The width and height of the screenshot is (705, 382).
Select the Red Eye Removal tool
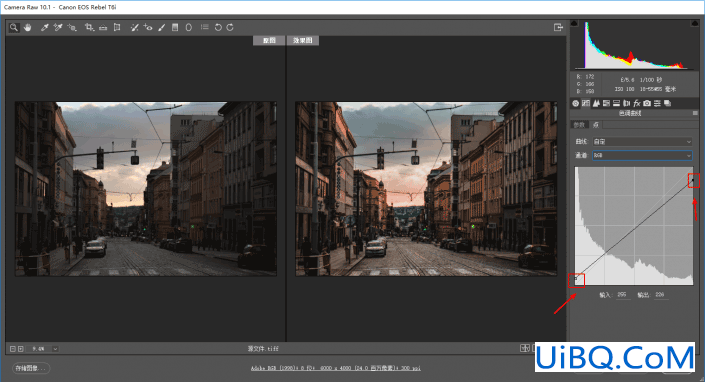(x=148, y=27)
